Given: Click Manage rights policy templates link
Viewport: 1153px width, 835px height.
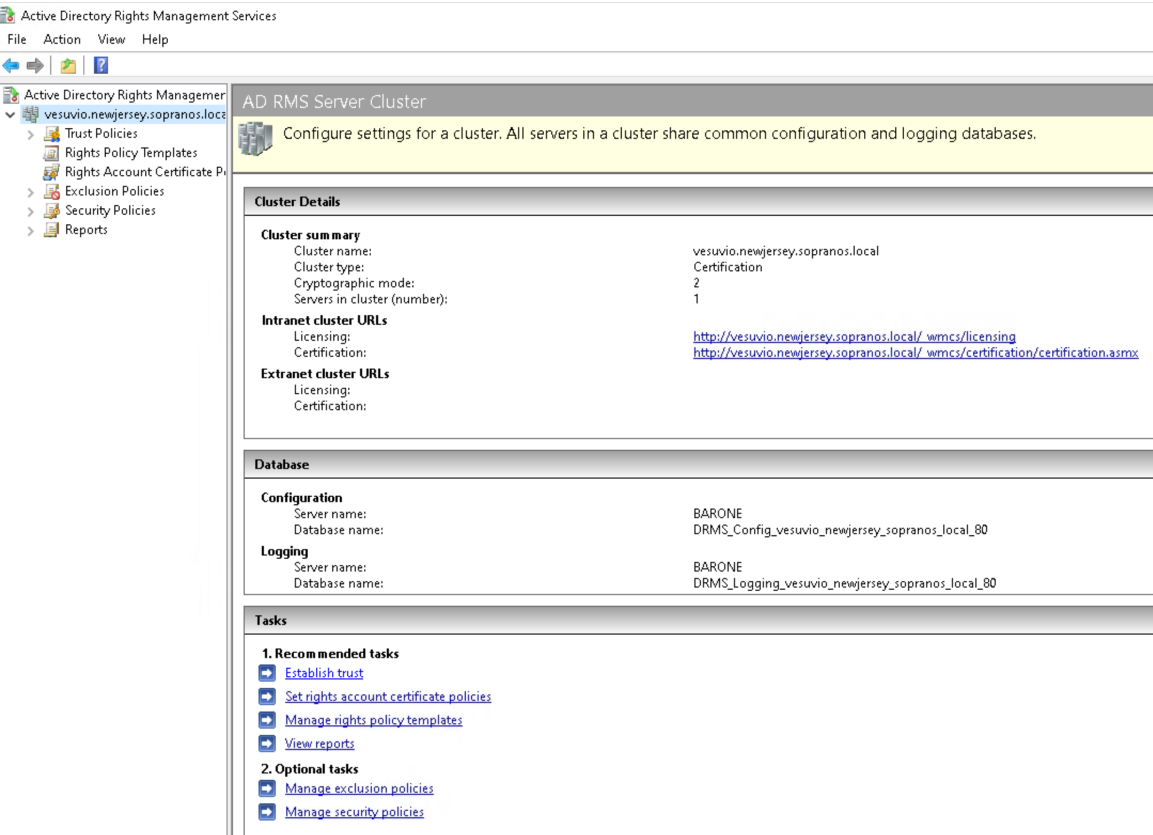Looking at the screenshot, I should [x=374, y=720].
